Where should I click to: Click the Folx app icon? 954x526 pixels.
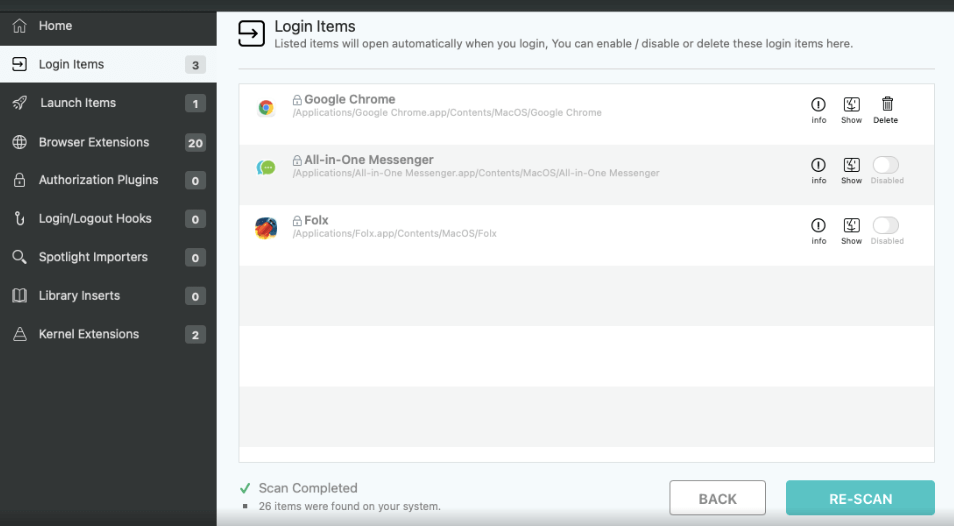265,228
